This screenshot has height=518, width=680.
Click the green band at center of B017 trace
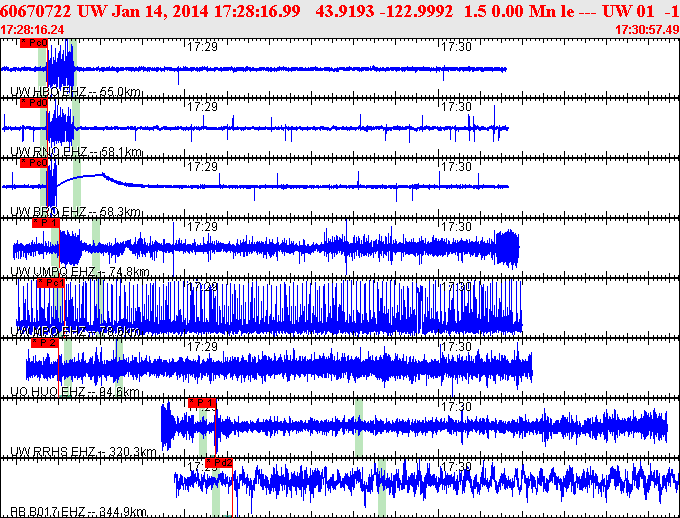(x=382, y=487)
